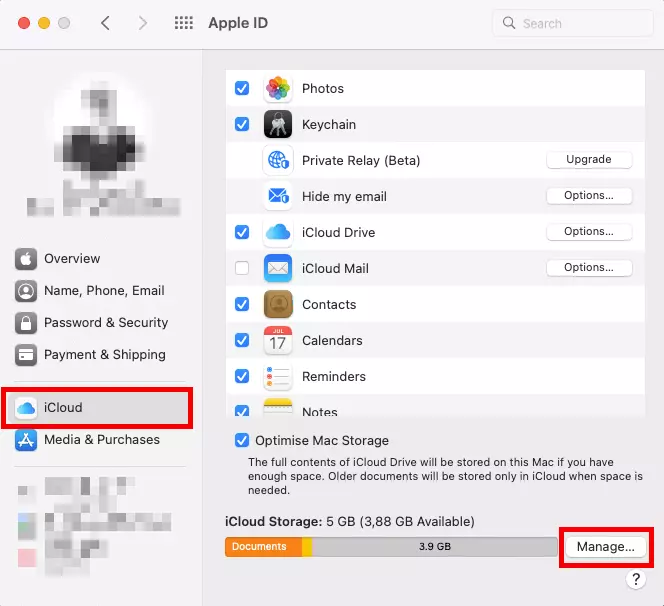Click the Hide my email icon

277,197
